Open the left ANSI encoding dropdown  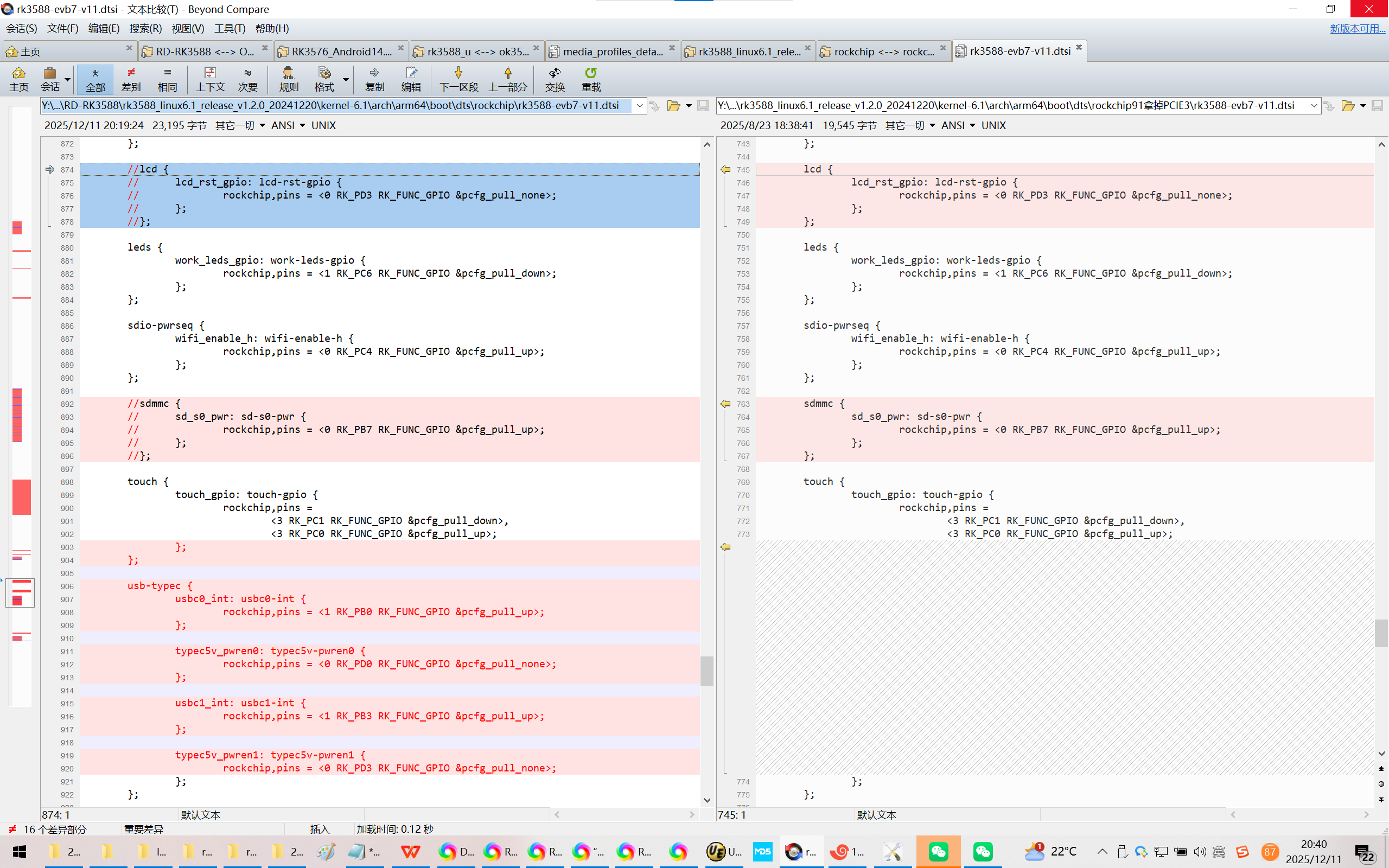click(288, 125)
